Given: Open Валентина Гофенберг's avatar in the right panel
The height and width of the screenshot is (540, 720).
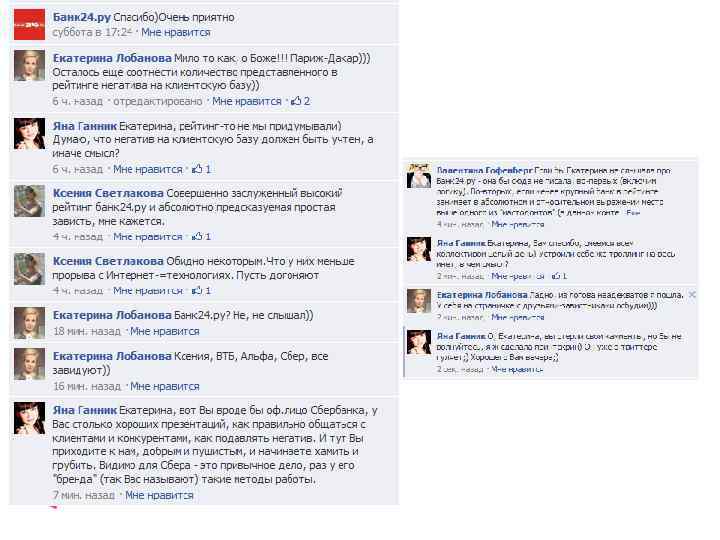Looking at the screenshot, I should tap(419, 176).
